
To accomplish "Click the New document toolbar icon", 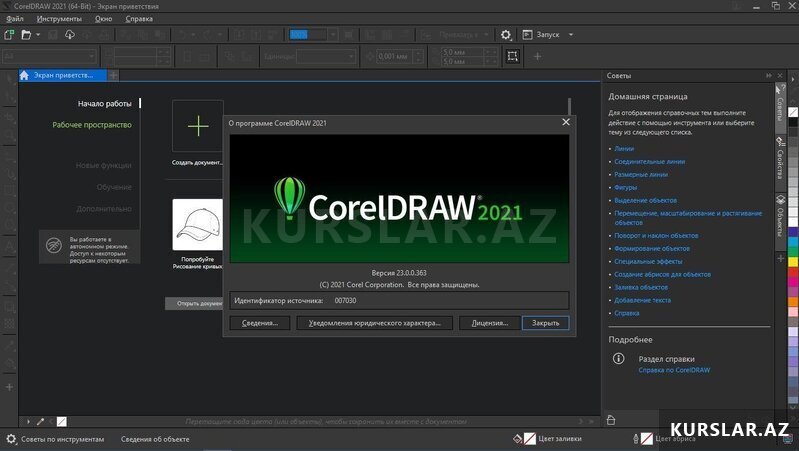I will pyautogui.click(x=9, y=35).
